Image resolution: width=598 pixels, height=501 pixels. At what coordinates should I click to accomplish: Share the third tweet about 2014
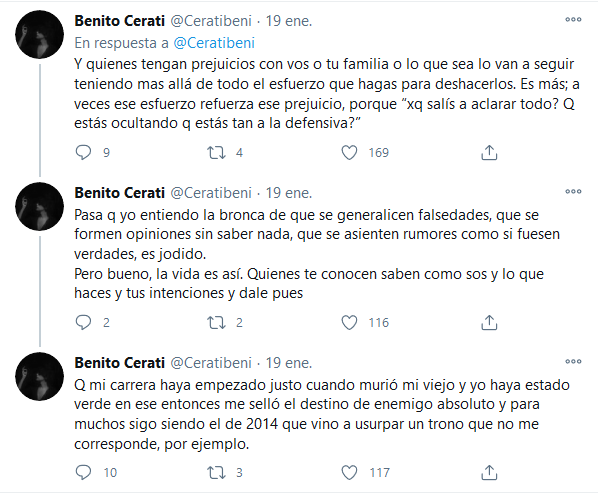tap(489, 472)
